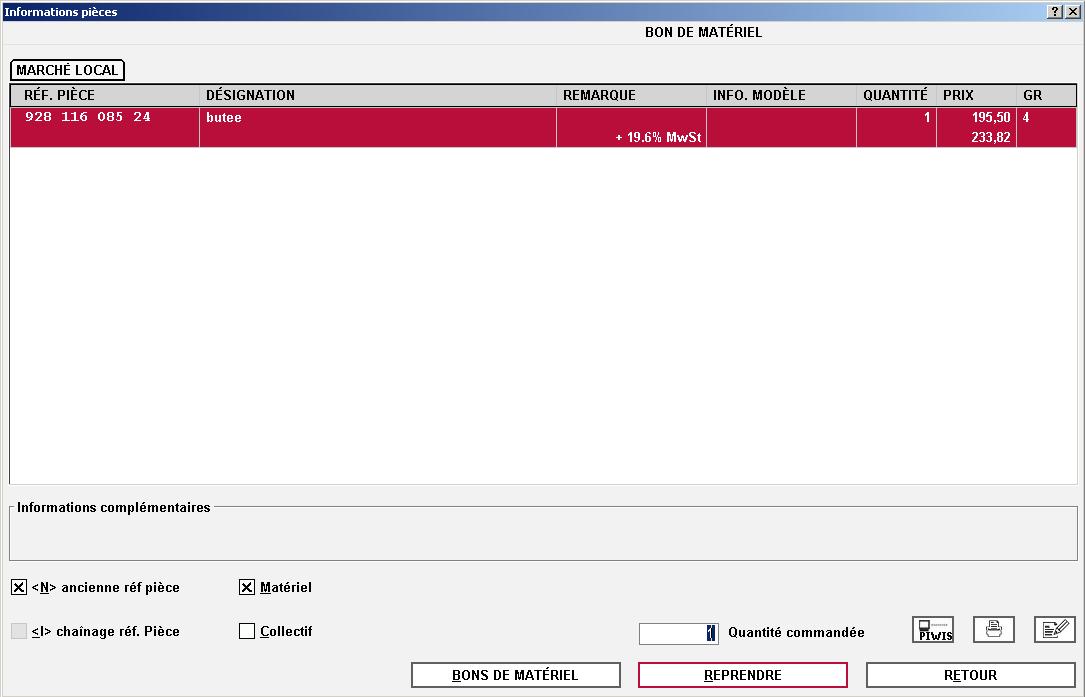Click the Quantité commandée input field
The width and height of the screenshot is (1085, 697).
[678, 633]
